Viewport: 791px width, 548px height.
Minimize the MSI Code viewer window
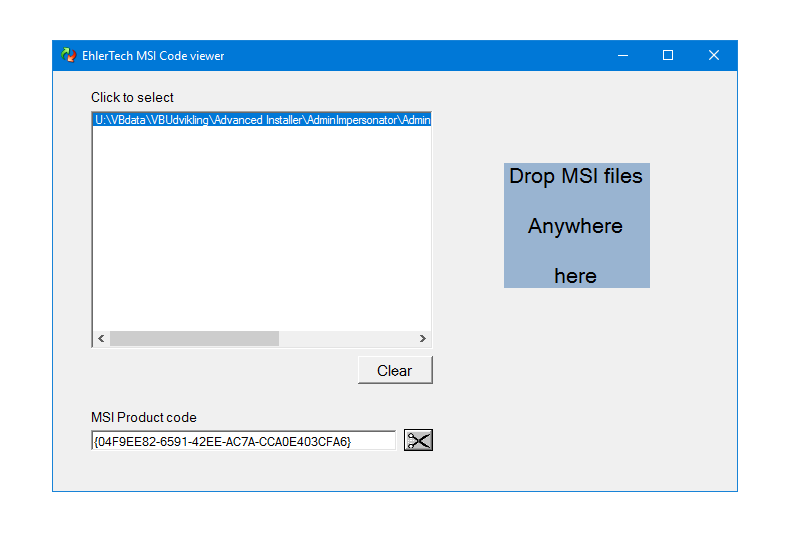coord(622,56)
